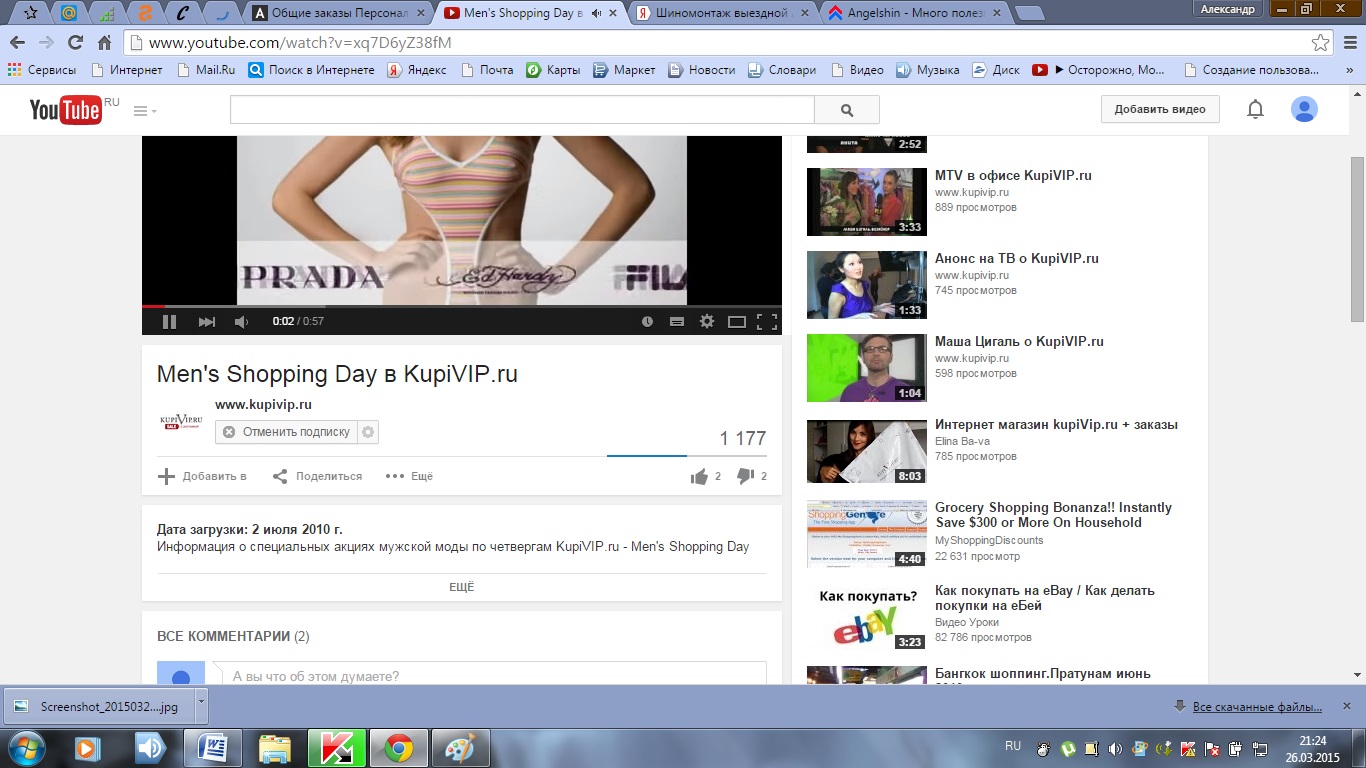Open Paint from the taskbar
Image resolution: width=1366 pixels, height=768 pixels.
[461, 748]
